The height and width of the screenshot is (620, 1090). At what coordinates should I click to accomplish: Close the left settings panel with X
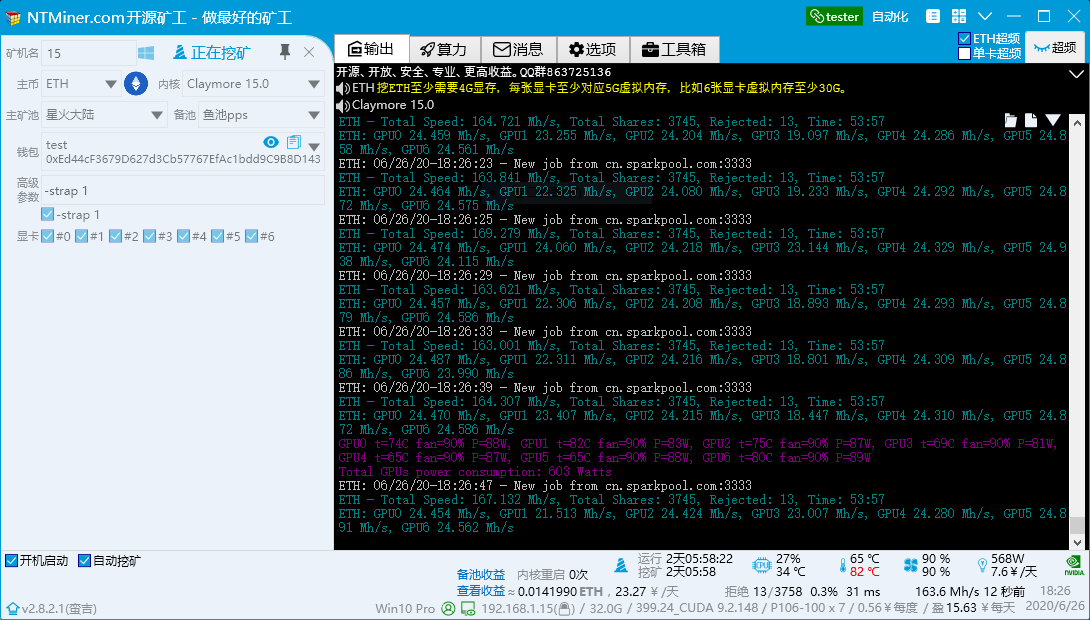309,52
